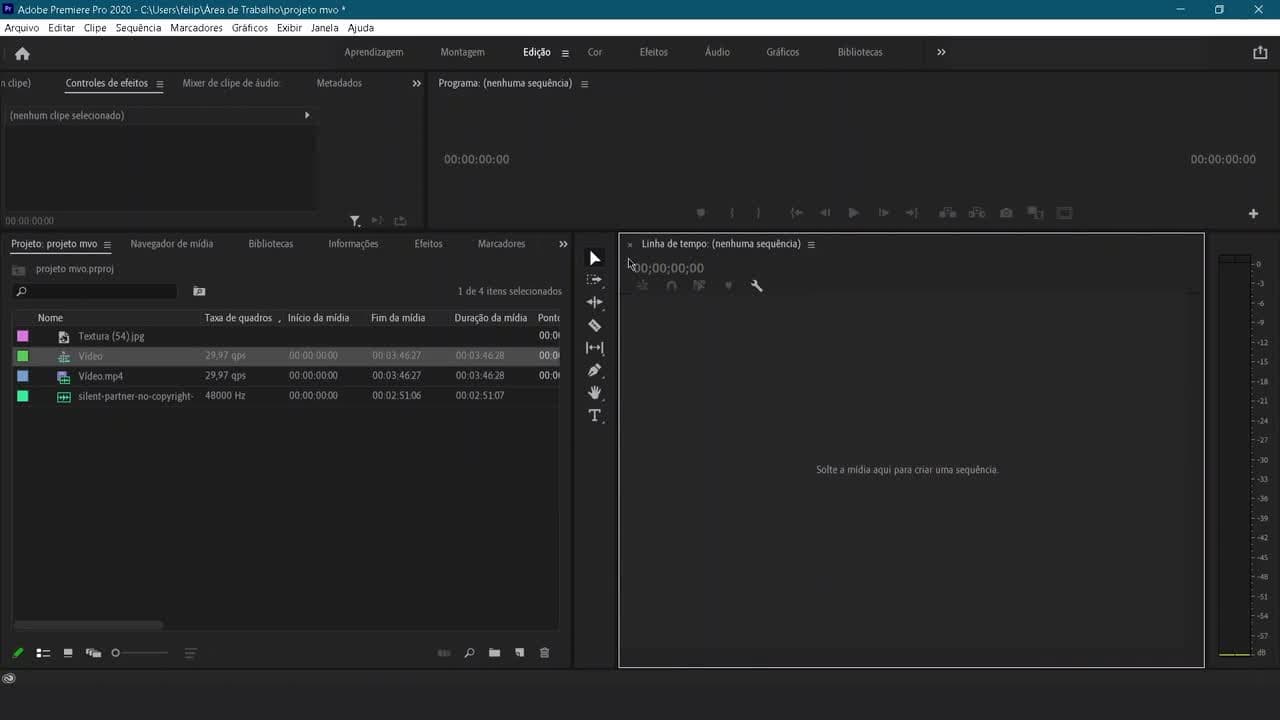Click the Extract button in Program monitor
Viewport: 1280px width, 720px height.
coord(977,213)
